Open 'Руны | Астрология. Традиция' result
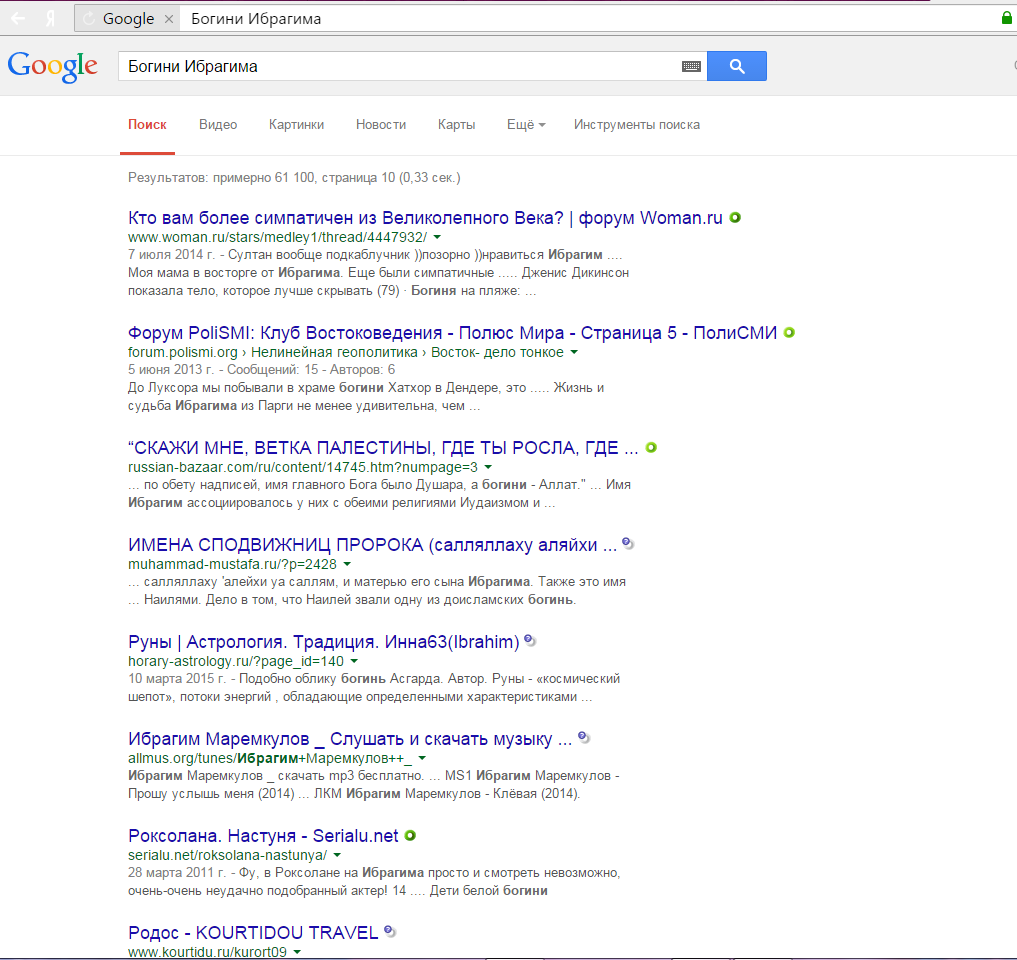The image size is (1017, 960). click(324, 642)
